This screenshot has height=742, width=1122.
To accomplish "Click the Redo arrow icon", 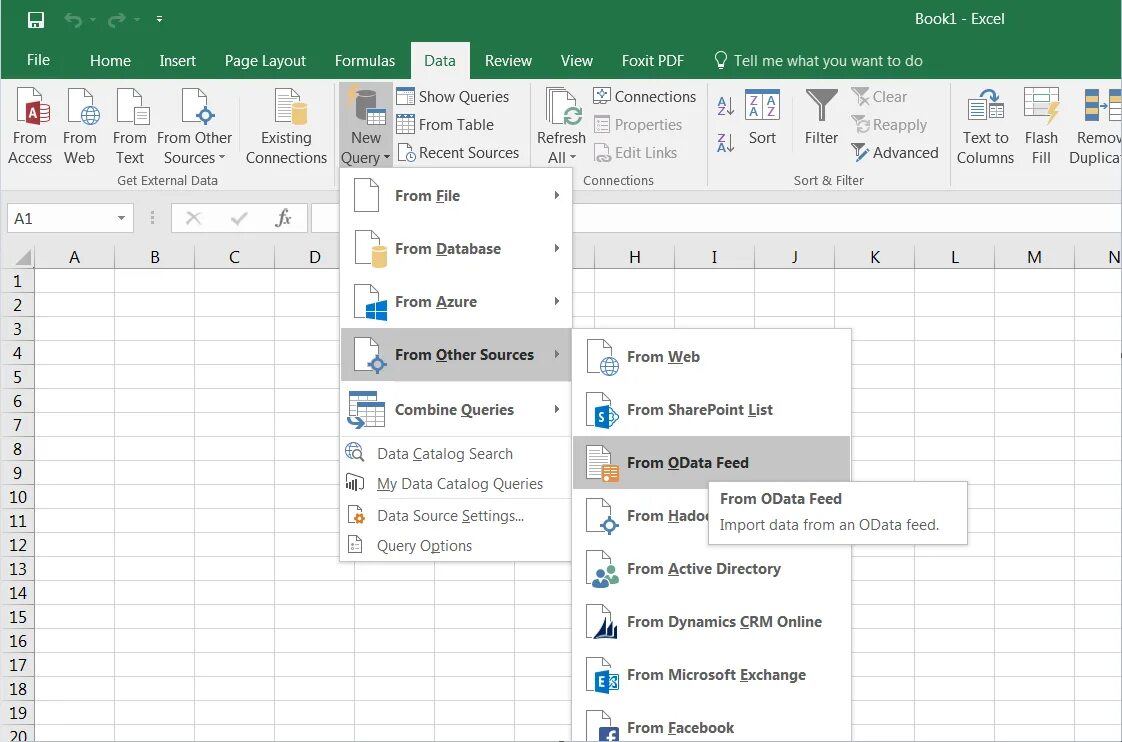I will point(117,19).
